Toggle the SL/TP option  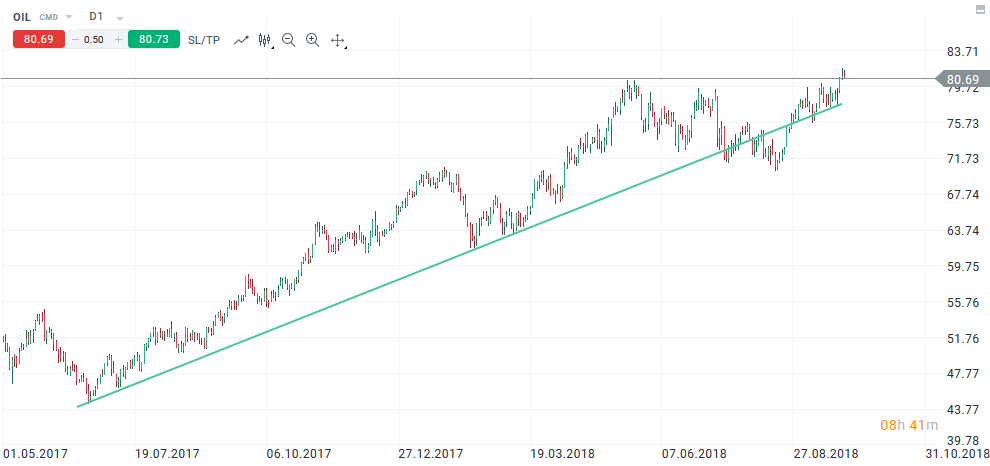204,40
